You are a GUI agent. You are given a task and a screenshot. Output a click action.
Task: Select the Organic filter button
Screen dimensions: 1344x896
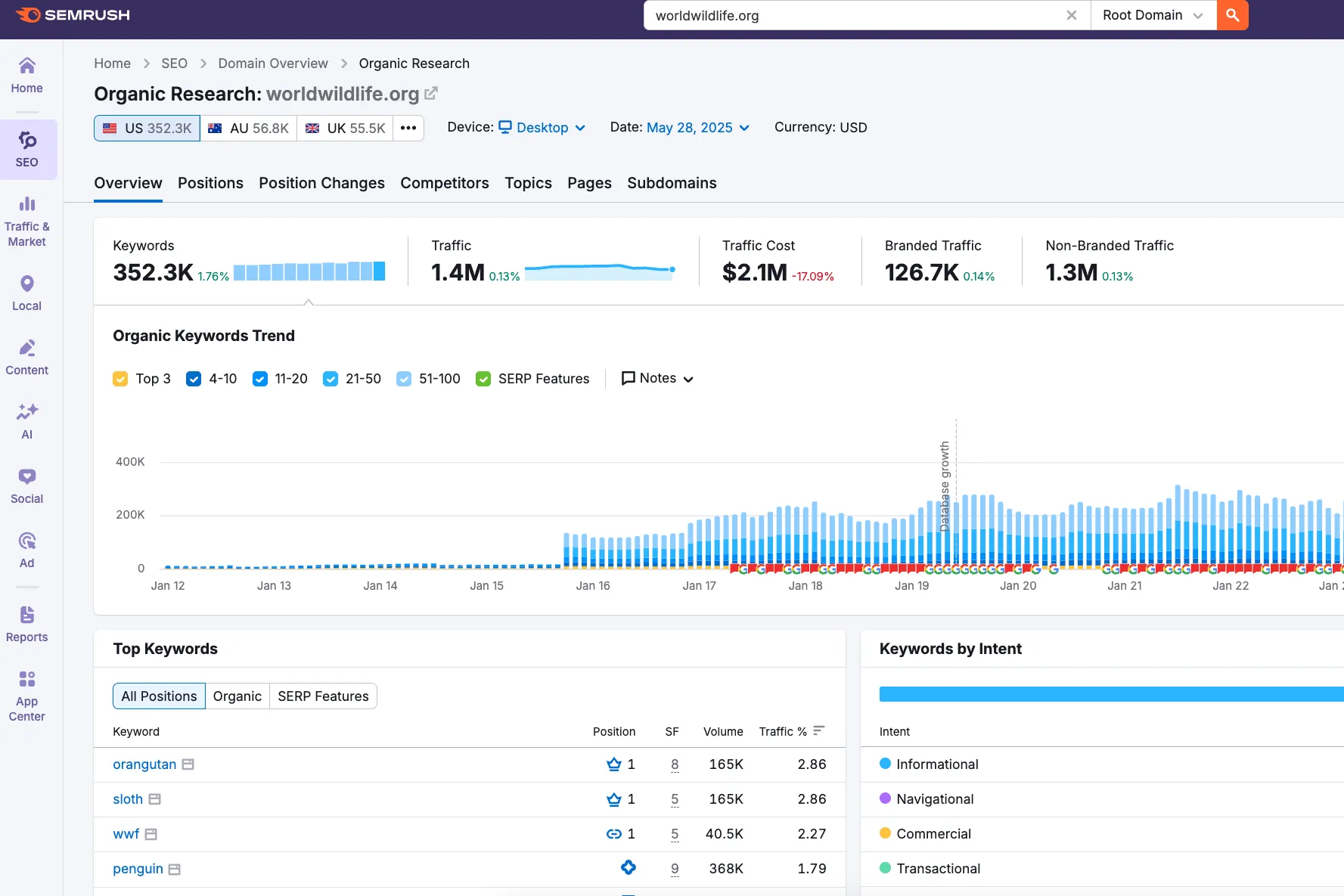[237, 696]
